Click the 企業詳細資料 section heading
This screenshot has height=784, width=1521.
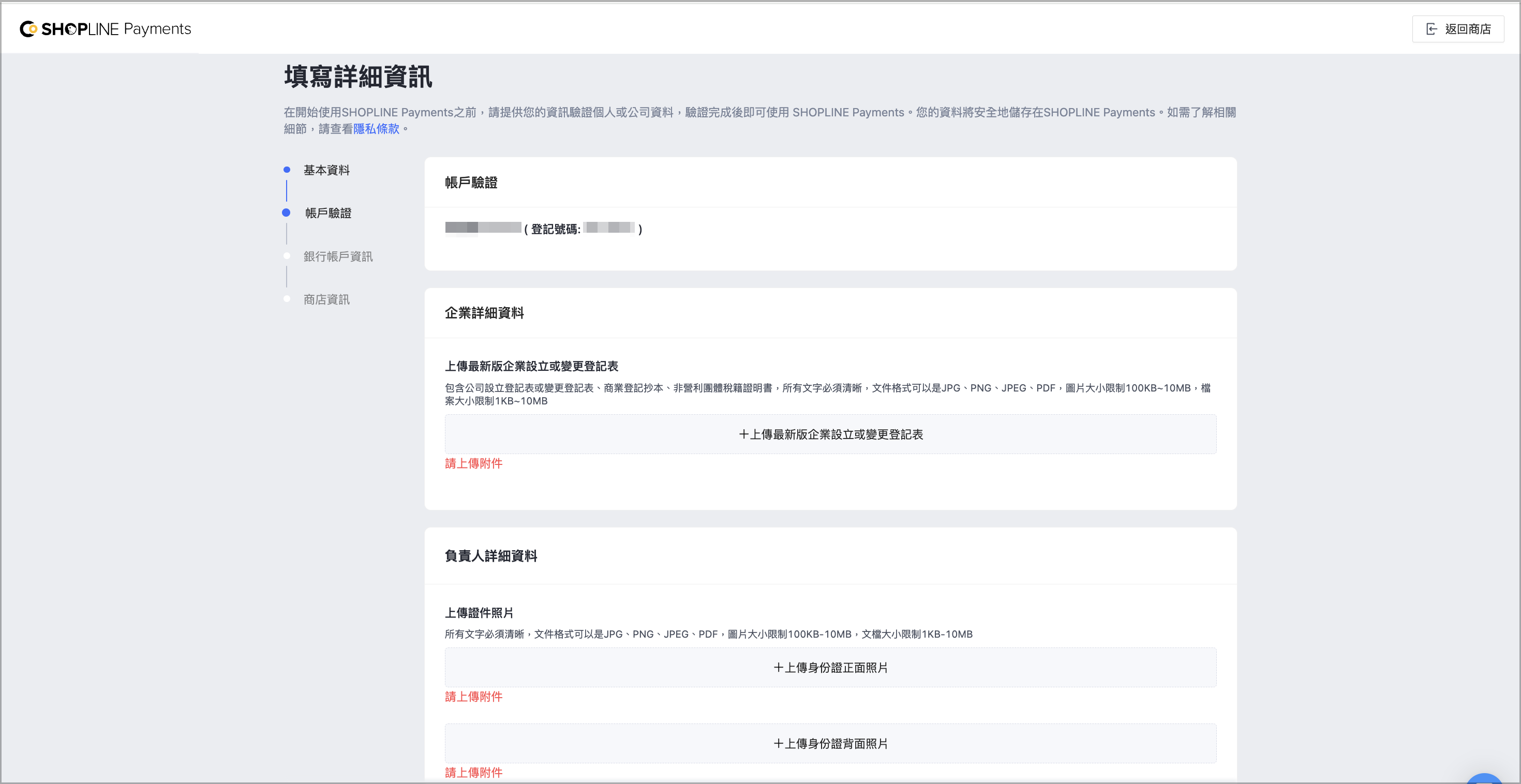click(484, 313)
